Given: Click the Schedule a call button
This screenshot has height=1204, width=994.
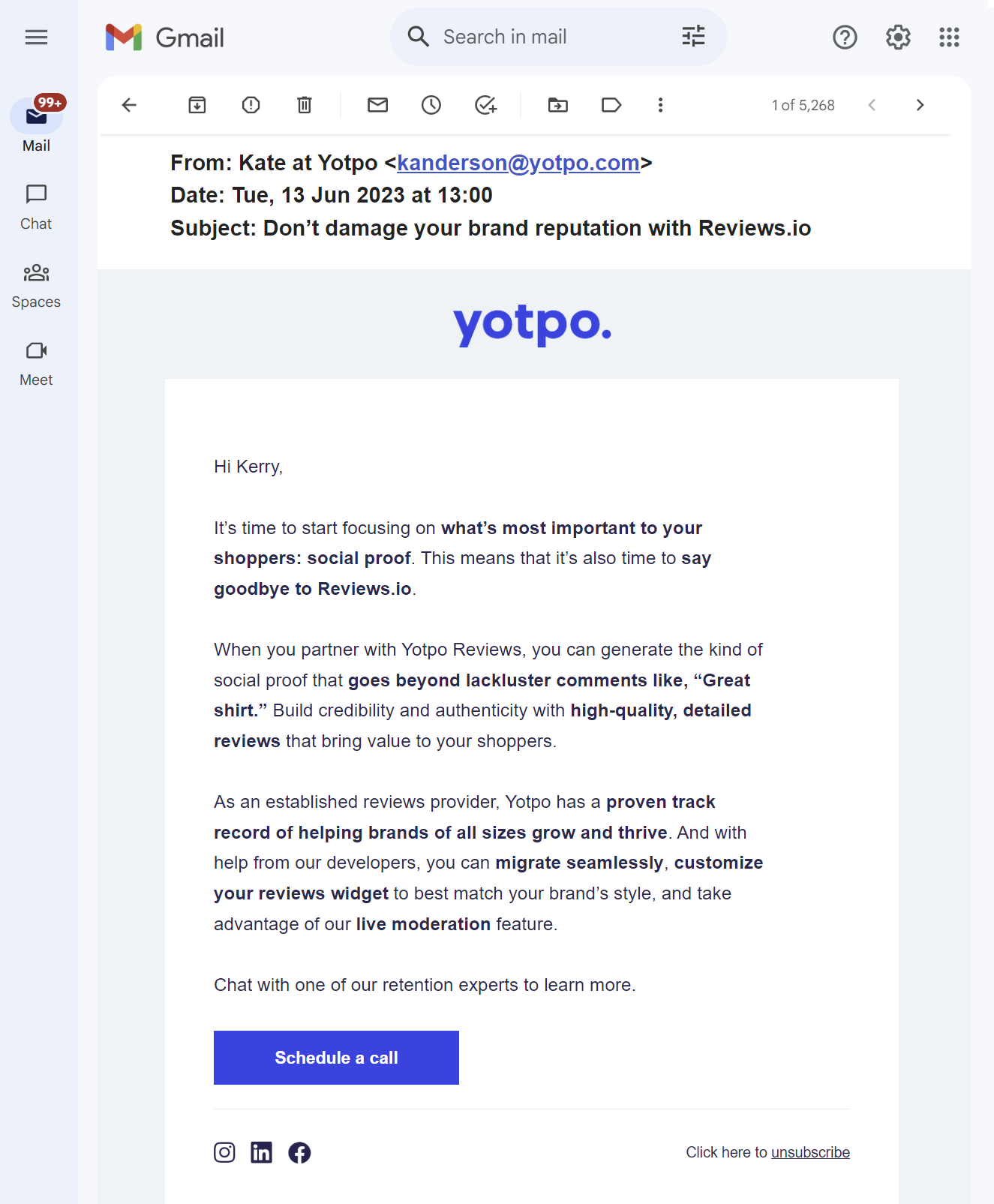Looking at the screenshot, I should click(x=336, y=1058).
